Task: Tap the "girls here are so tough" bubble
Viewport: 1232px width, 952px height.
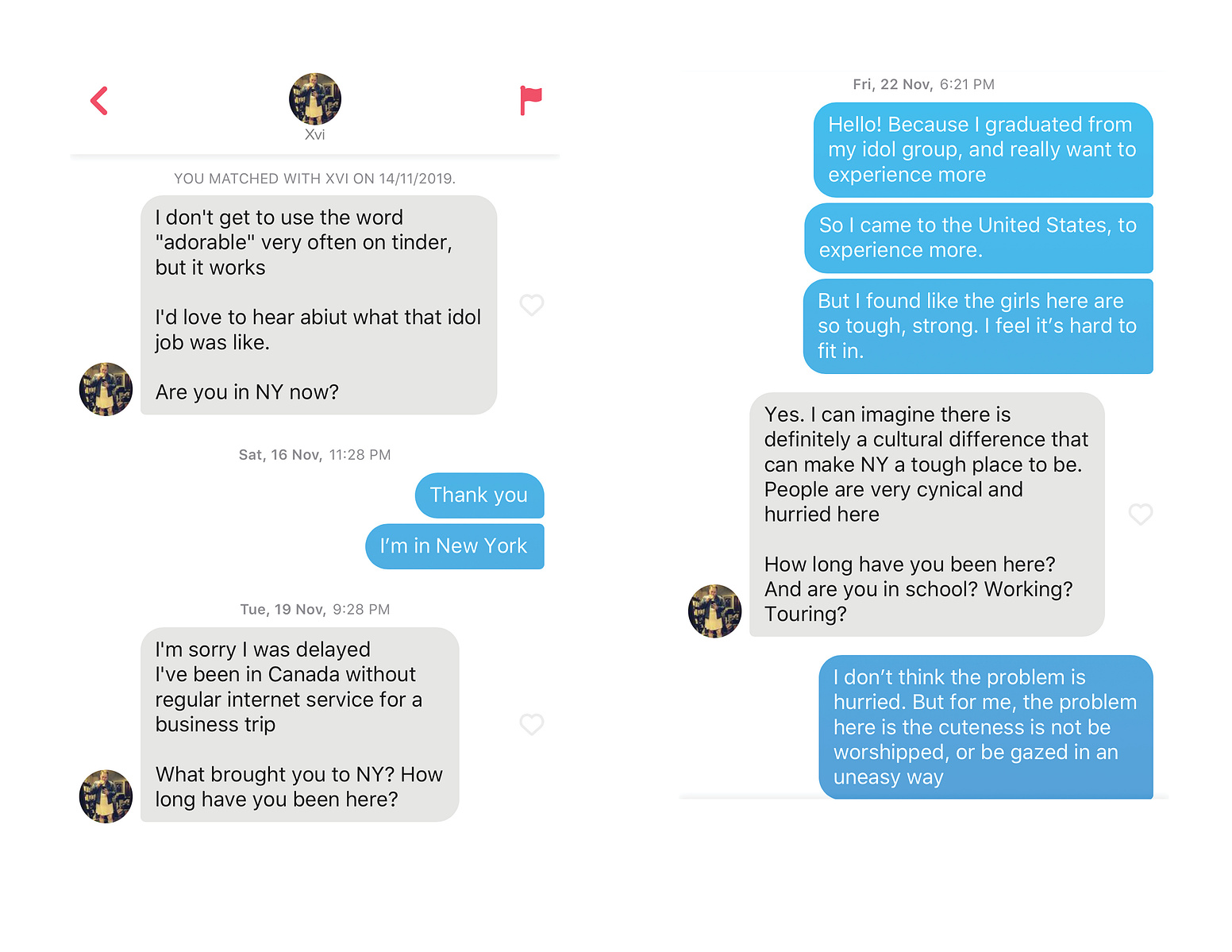Action: [x=978, y=326]
